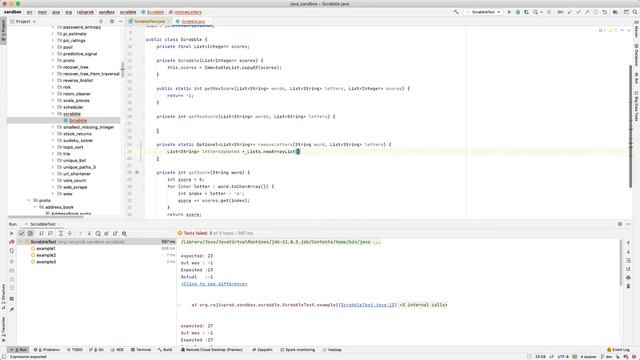Open the Git tool window tab
The height and width of the screenshot is (360, 640).
coord(97,350)
